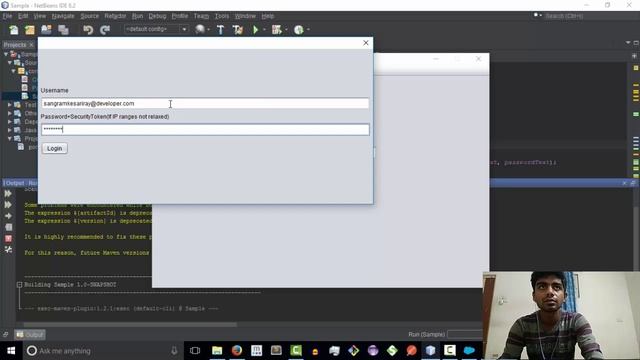The width and height of the screenshot is (640, 360).
Task: Click Clean and Build hammer-broom icon
Action: pyautogui.click(x=238, y=30)
